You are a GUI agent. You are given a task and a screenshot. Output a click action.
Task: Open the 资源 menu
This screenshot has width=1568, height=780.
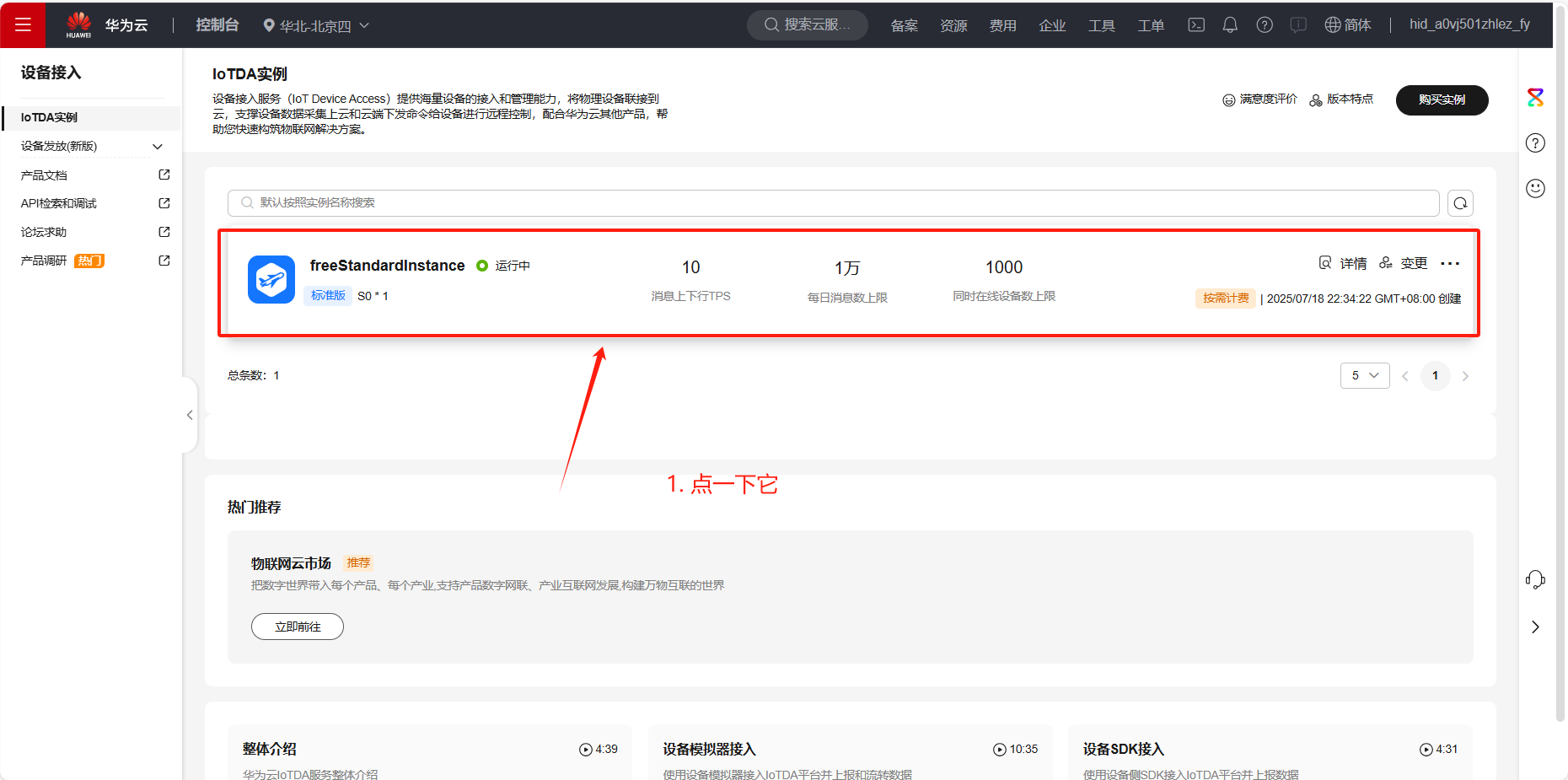pyautogui.click(x=953, y=26)
